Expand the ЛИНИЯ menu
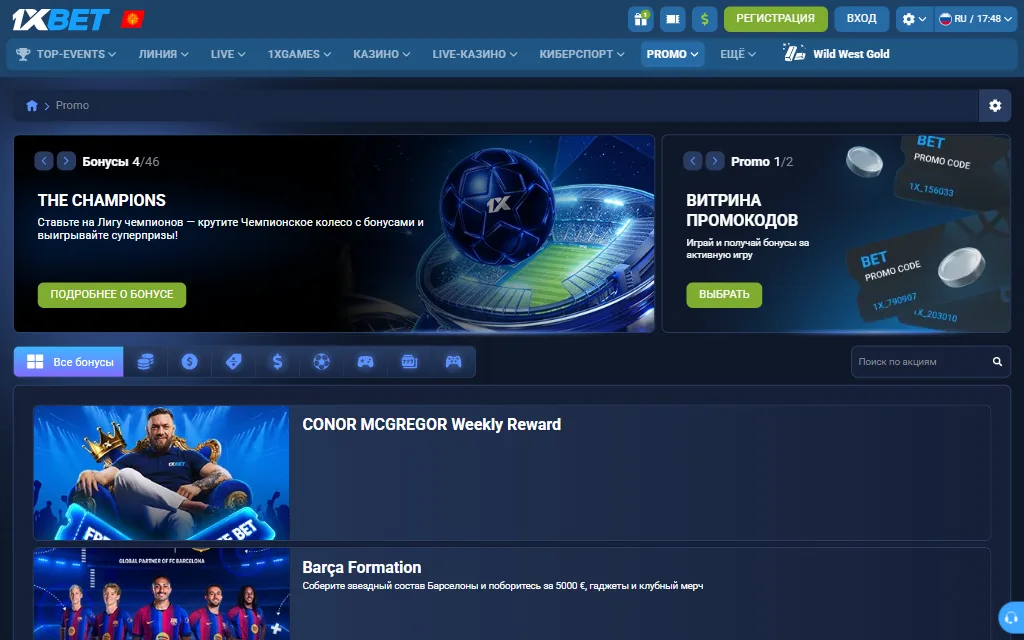This screenshot has height=640, width=1024. (x=163, y=54)
